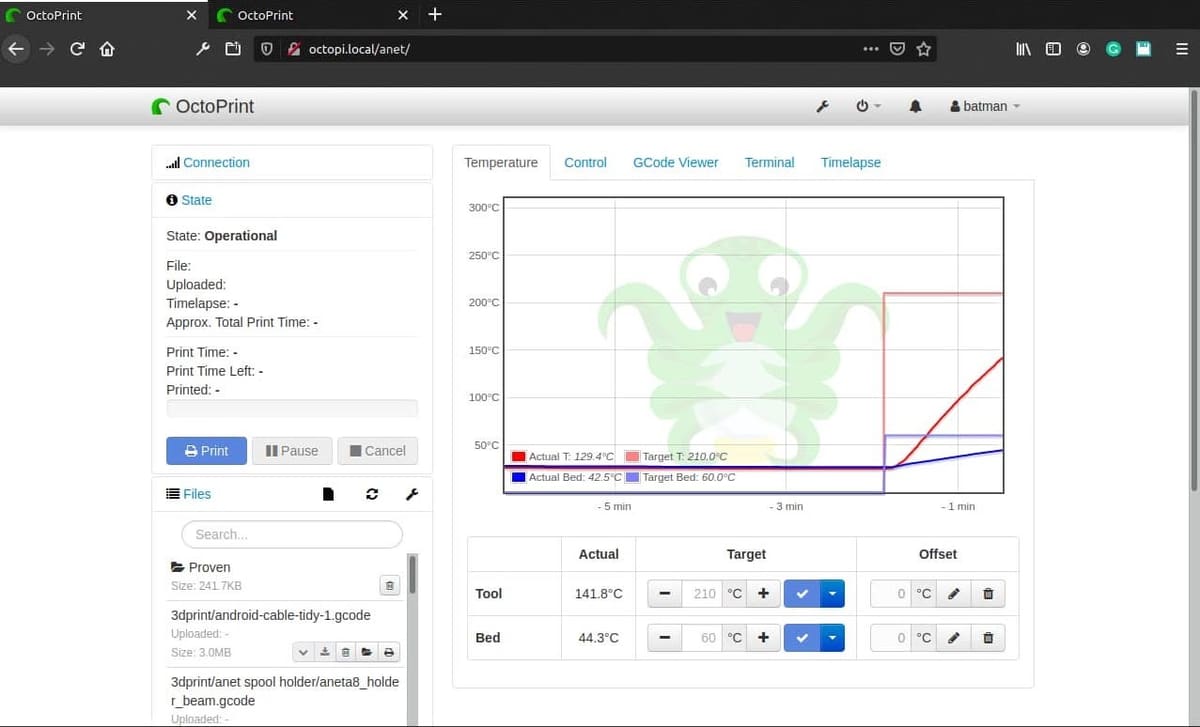The image size is (1200, 727).
Task: Open the browser library icon
Action: pos(1023,48)
